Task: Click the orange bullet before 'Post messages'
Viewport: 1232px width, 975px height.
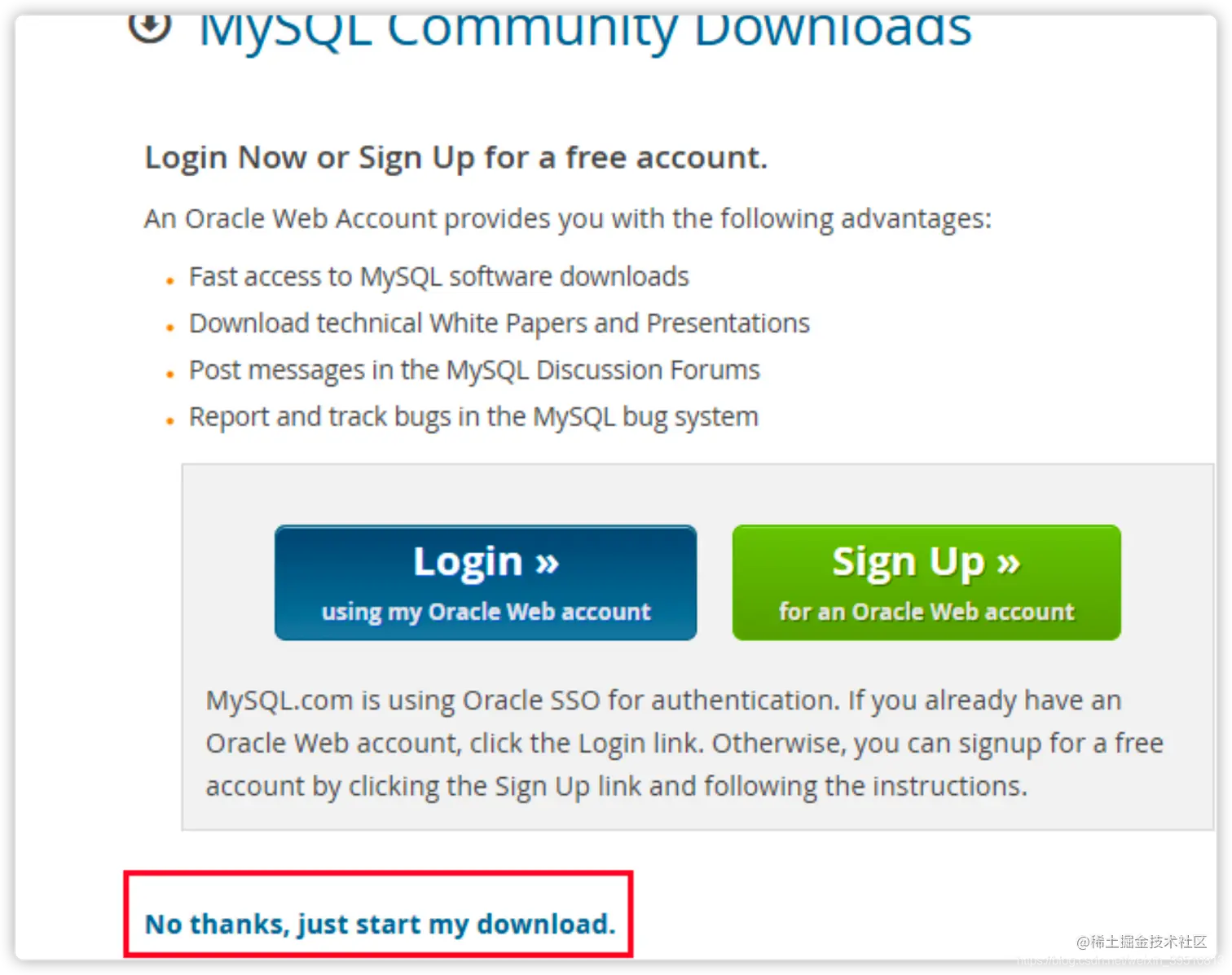Action: pyautogui.click(x=169, y=375)
